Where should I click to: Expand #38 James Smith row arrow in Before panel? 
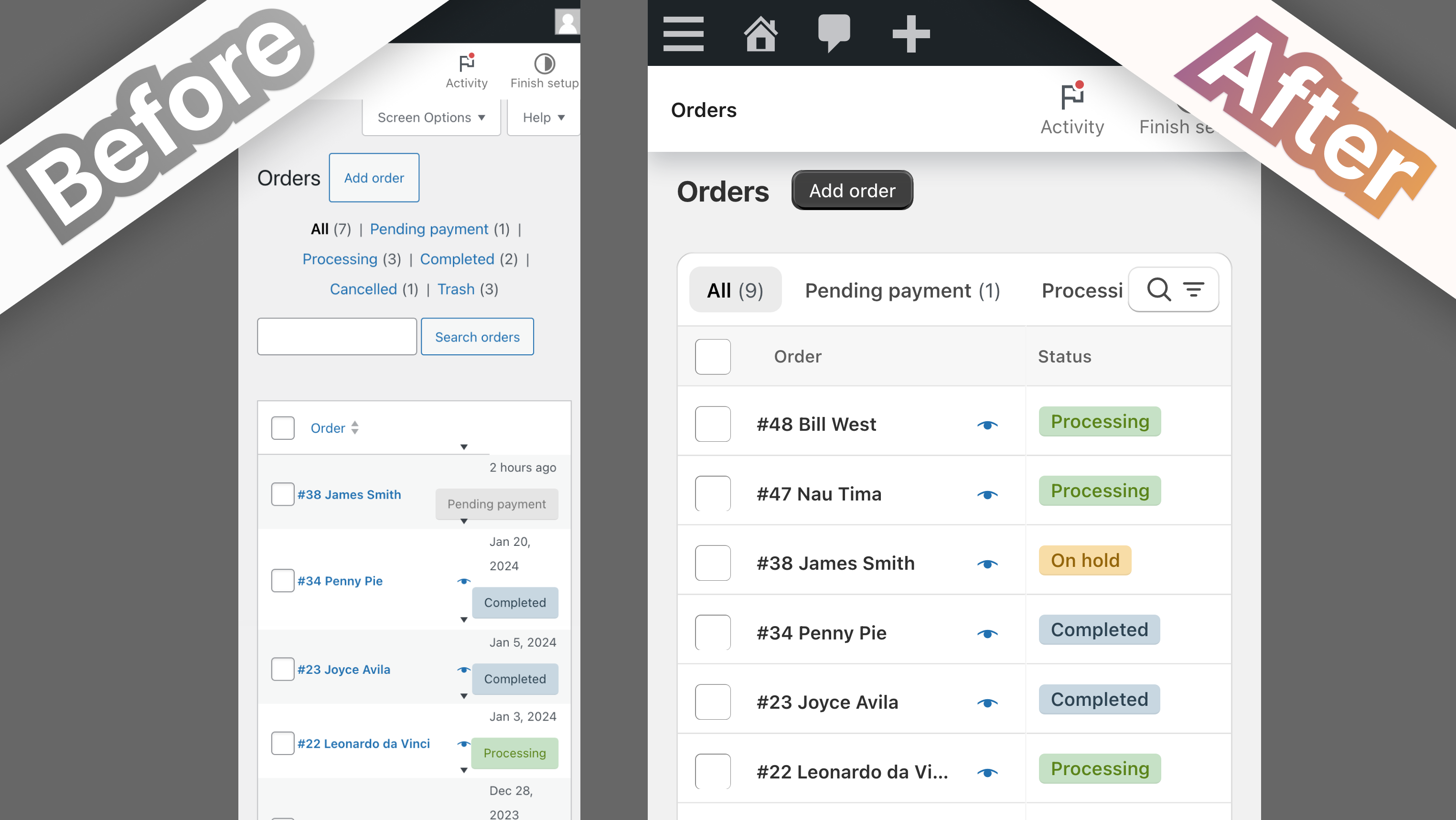click(x=463, y=521)
